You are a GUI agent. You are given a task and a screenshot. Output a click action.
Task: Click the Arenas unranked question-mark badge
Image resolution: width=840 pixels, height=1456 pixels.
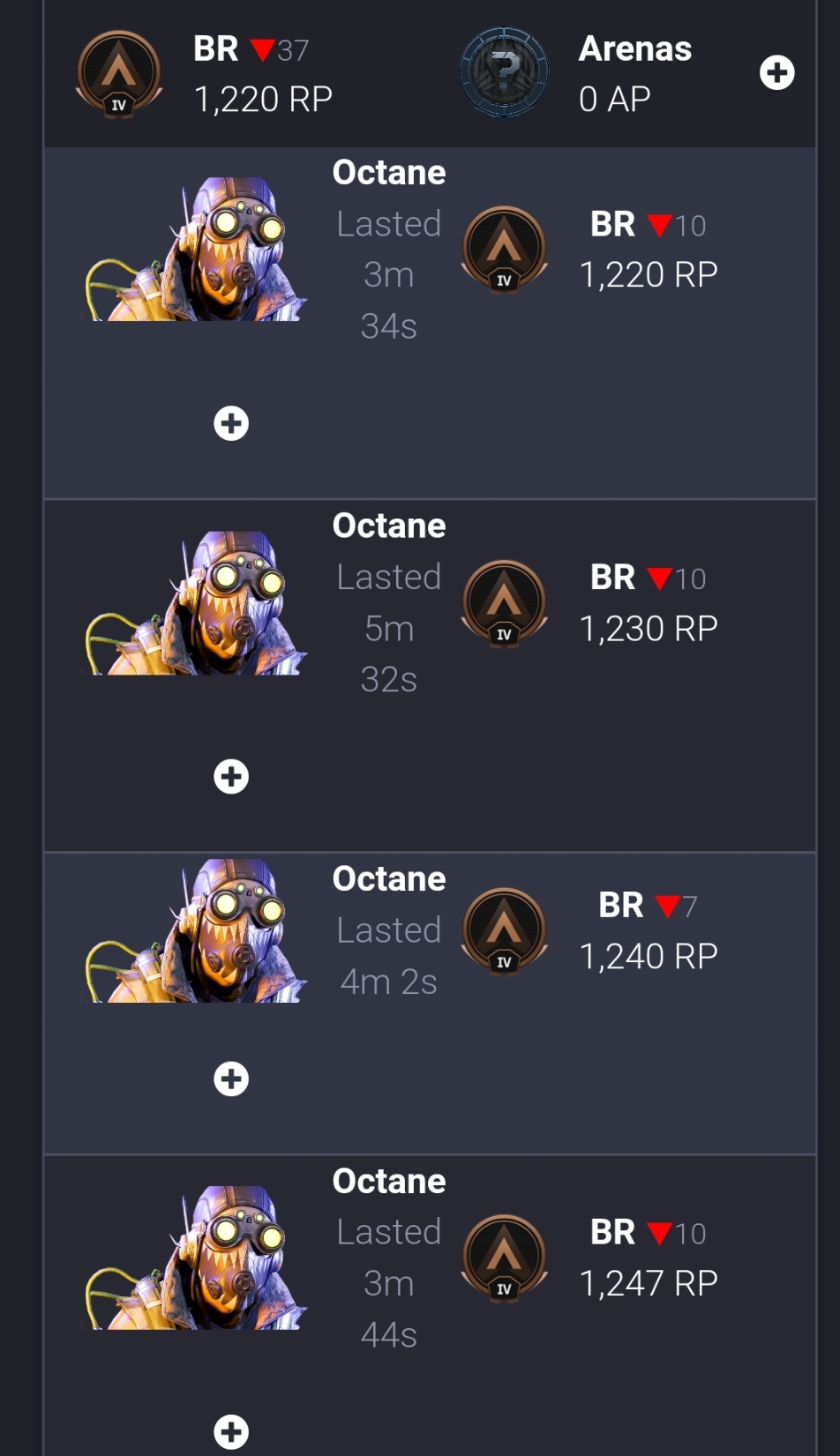pos(505,73)
